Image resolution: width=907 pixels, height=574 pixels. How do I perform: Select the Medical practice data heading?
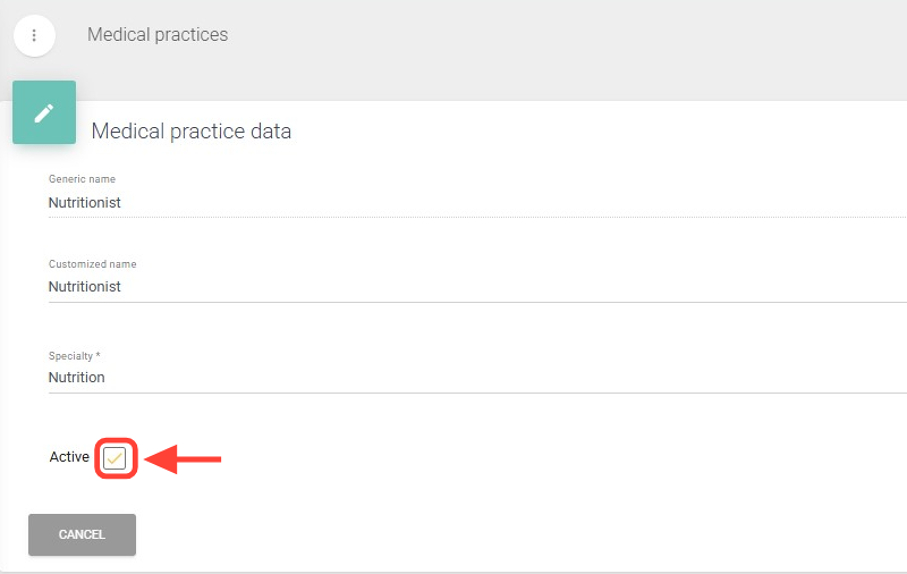(191, 131)
